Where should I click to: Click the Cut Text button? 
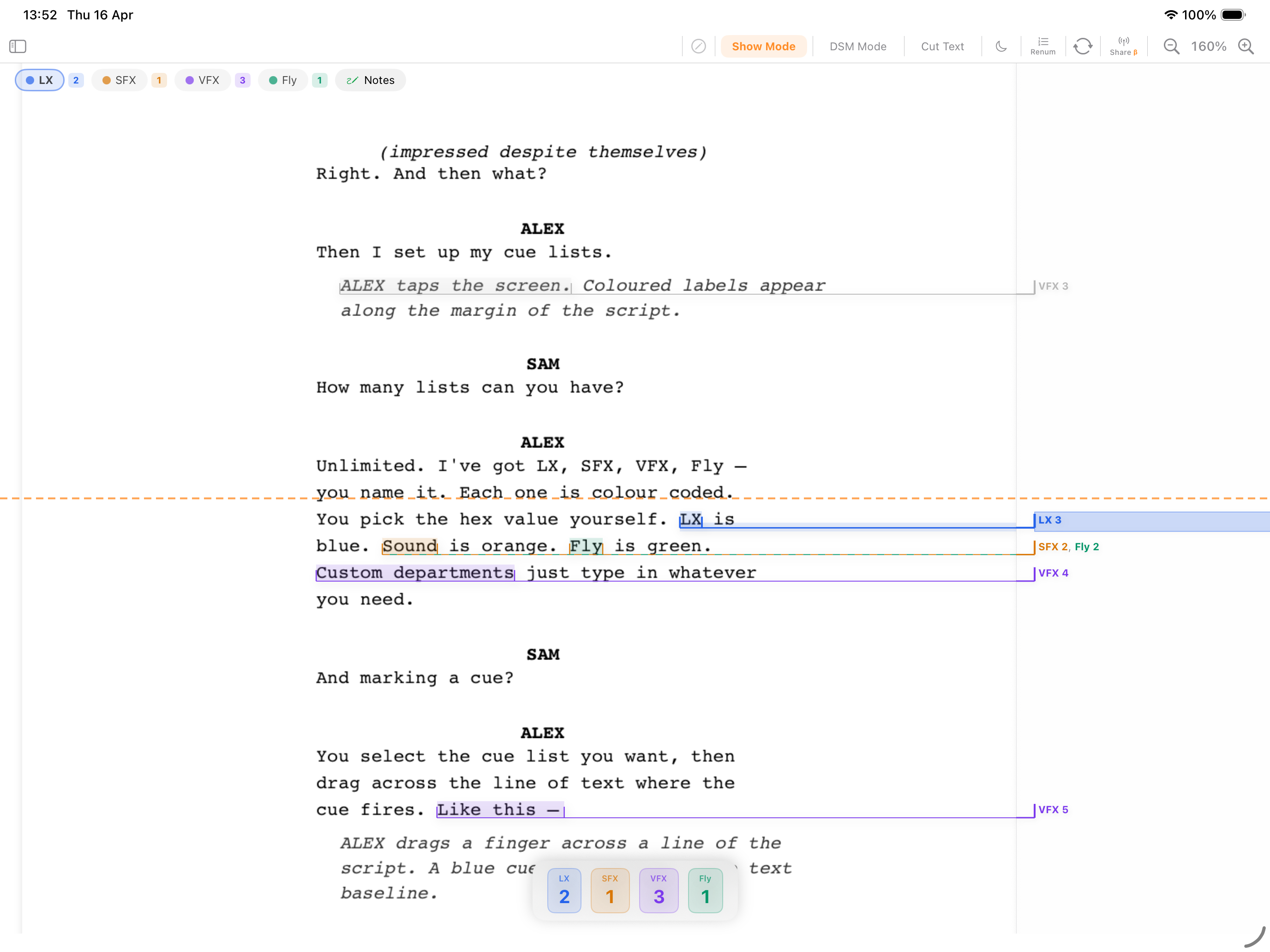(x=942, y=46)
